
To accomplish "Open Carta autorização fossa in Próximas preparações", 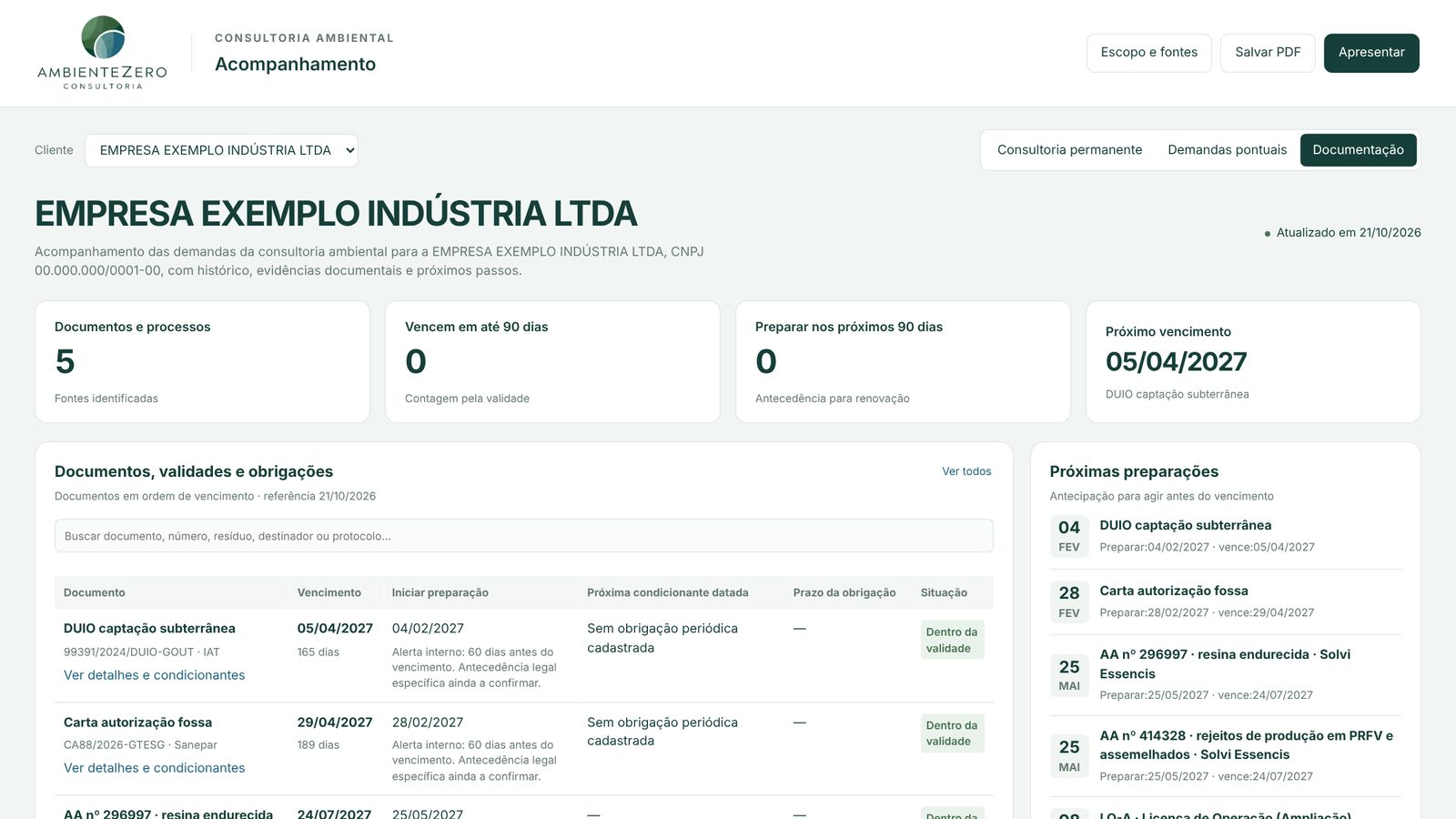I will click(x=1174, y=591).
